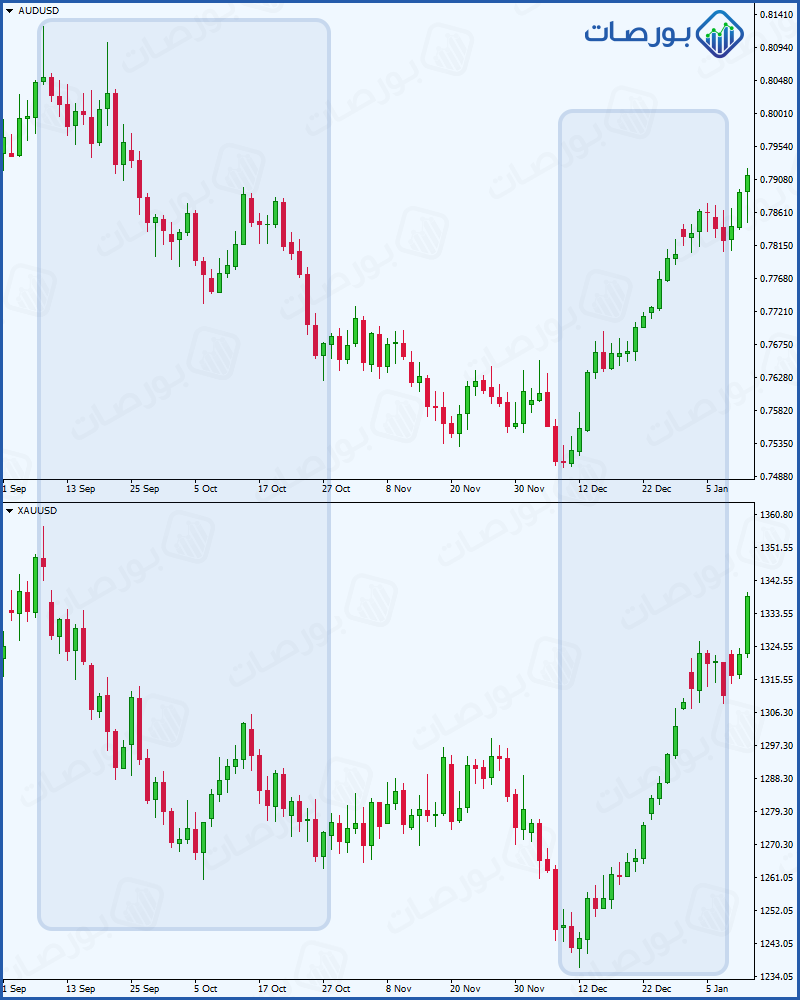Click the Arabic brand text beside the logo
Image resolution: width=800 pixels, height=1000 pixels.
coord(637,34)
